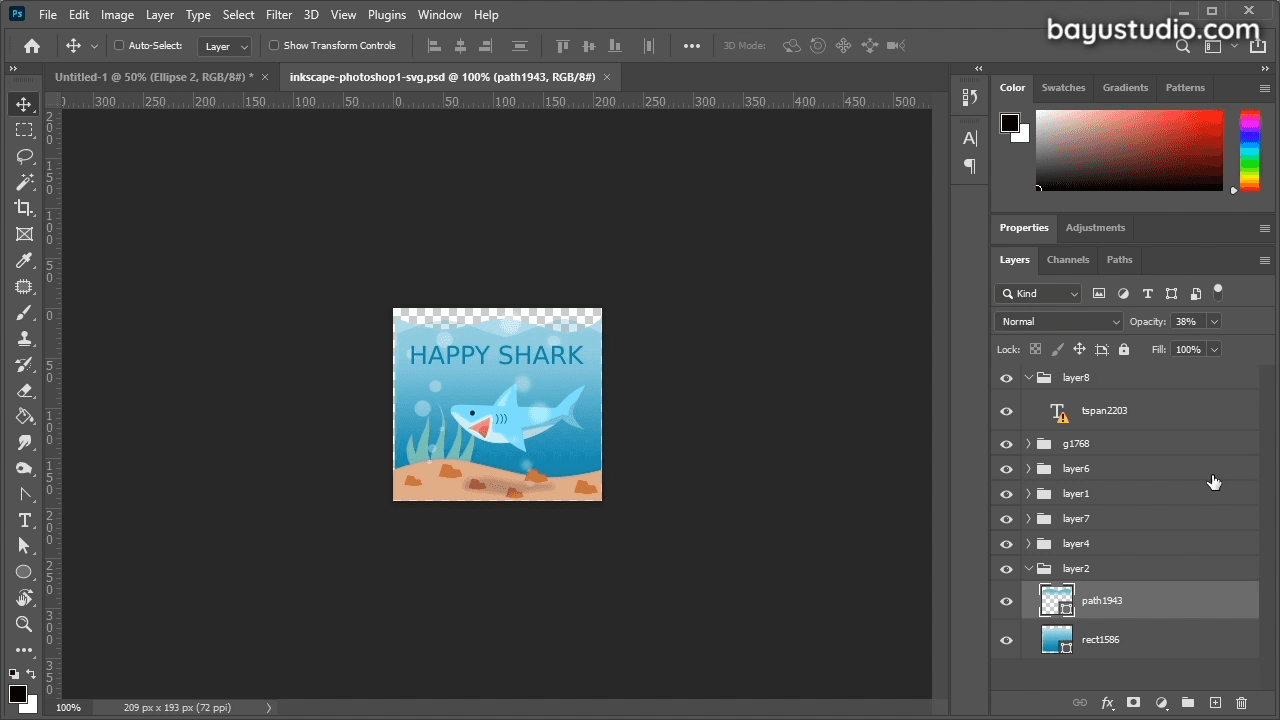The height and width of the screenshot is (720, 1280).
Task: Open the Filter menu
Action: point(279,15)
